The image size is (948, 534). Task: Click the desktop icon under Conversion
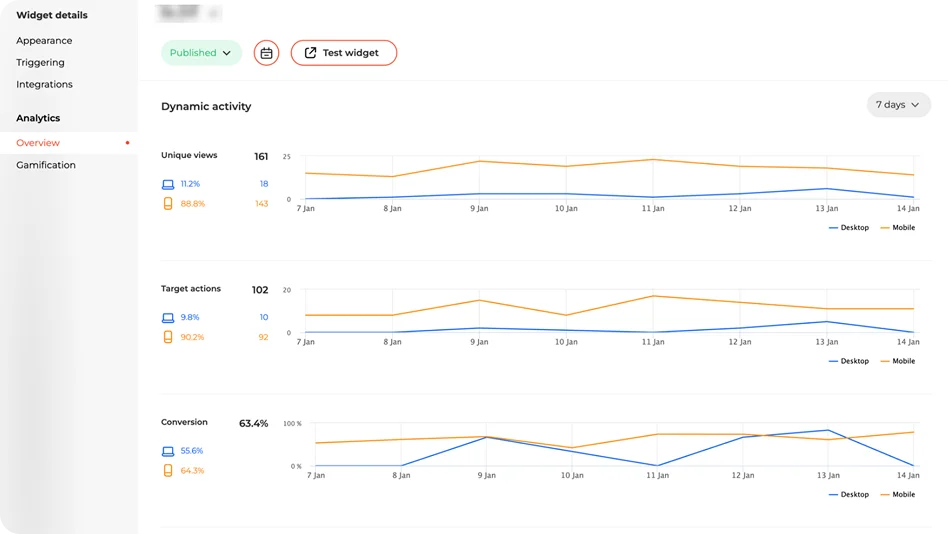pyautogui.click(x=168, y=451)
